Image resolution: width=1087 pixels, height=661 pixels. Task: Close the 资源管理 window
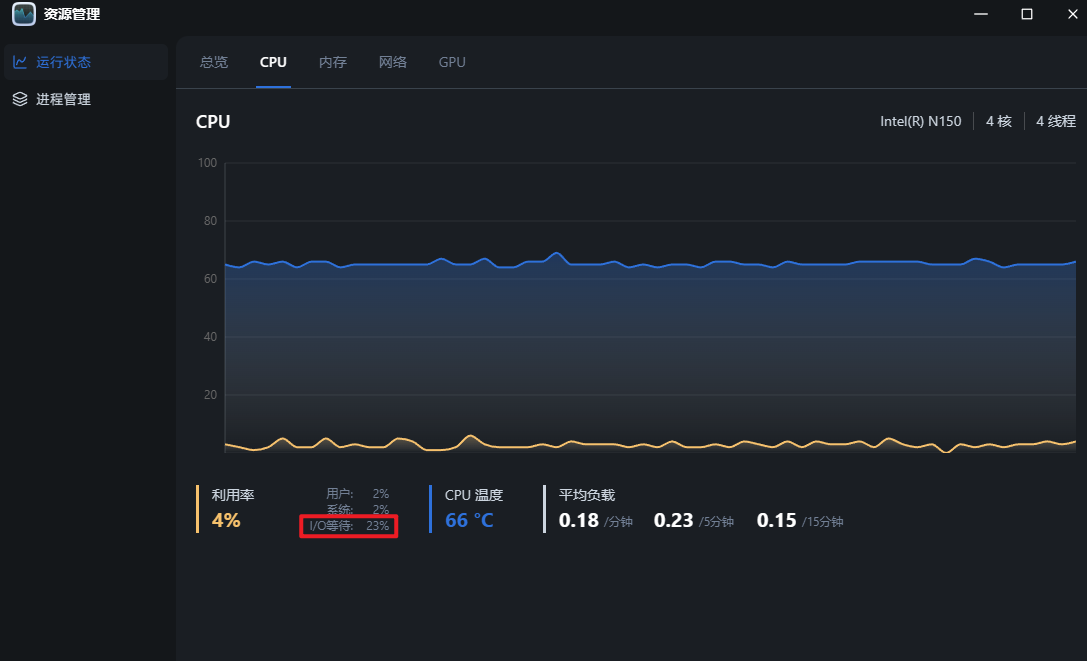click(1072, 14)
